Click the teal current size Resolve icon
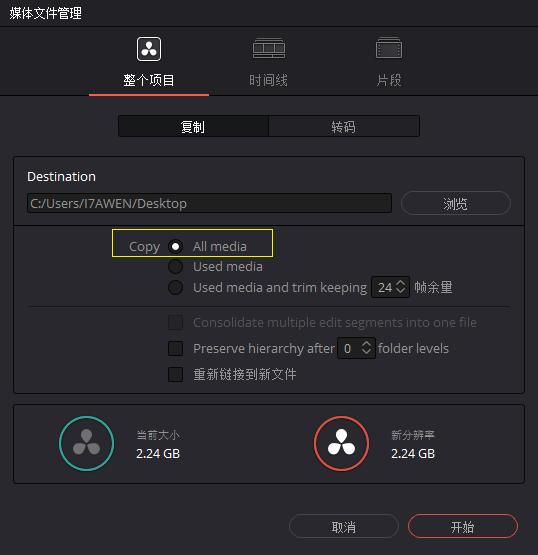538x555 pixels. pyautogui.click(x=86, y=444)
